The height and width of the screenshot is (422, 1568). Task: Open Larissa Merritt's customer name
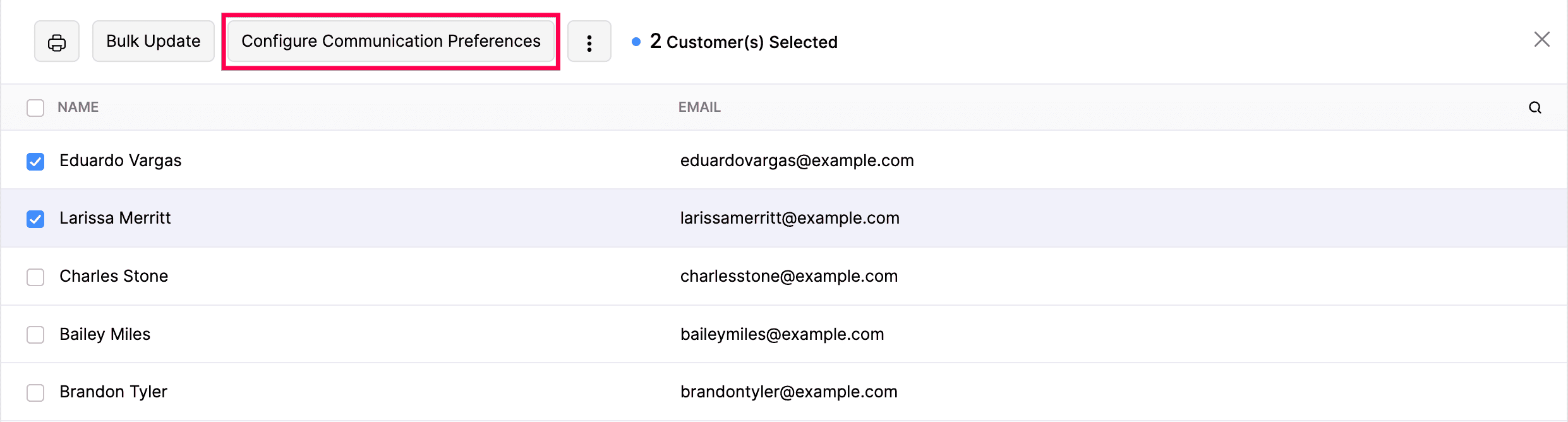[115, 218]
